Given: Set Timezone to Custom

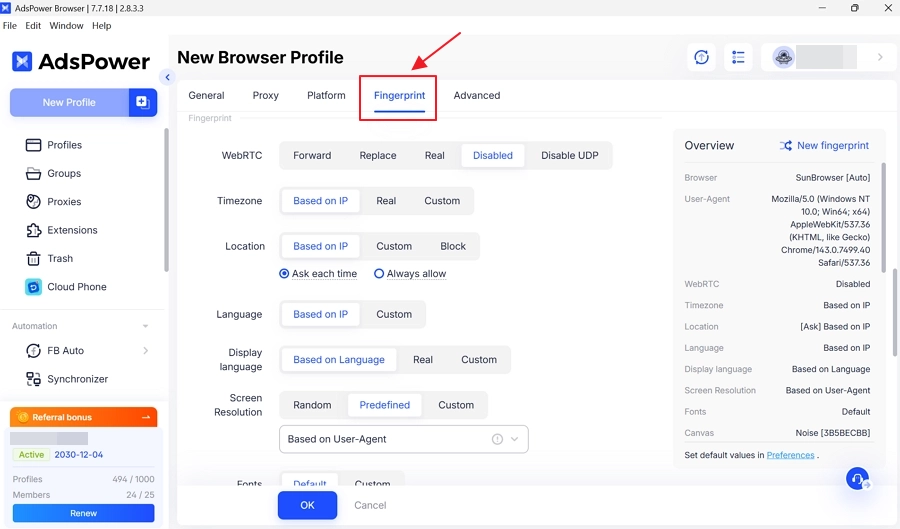Looking at the screenshot, I should 442,201.
